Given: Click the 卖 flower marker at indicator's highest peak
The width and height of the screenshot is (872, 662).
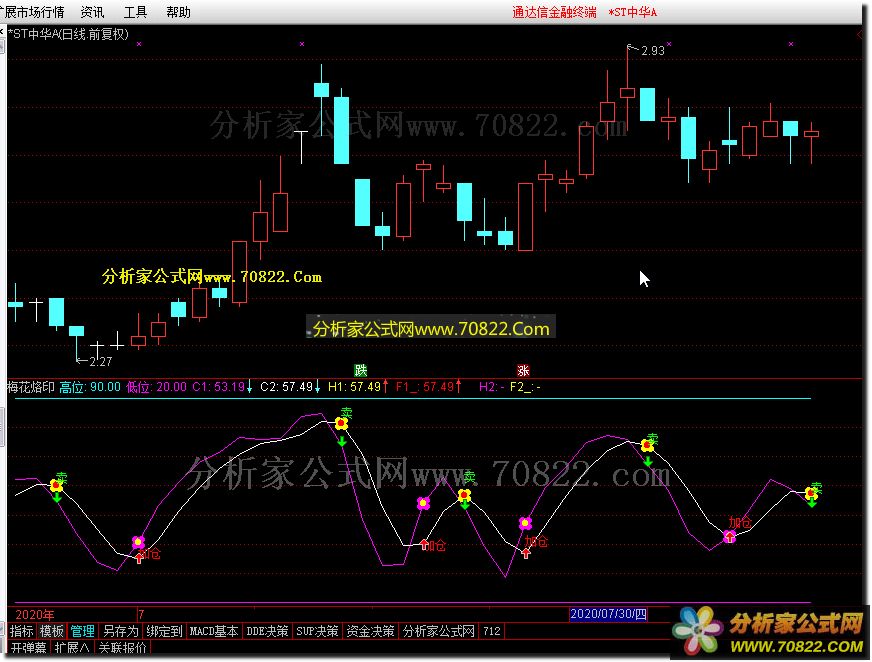Looking at the screenshot, I should click(341, 423).
